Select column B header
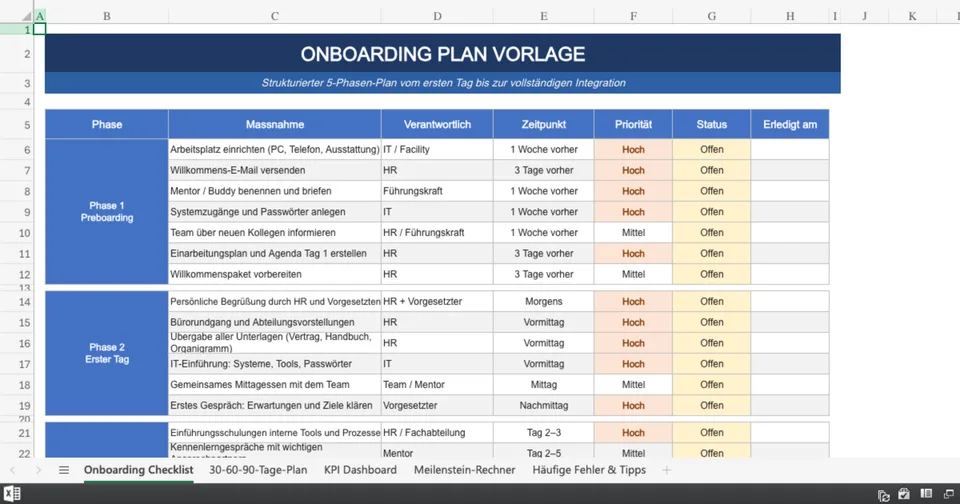 pyautogui.click(x=107, y=17)
